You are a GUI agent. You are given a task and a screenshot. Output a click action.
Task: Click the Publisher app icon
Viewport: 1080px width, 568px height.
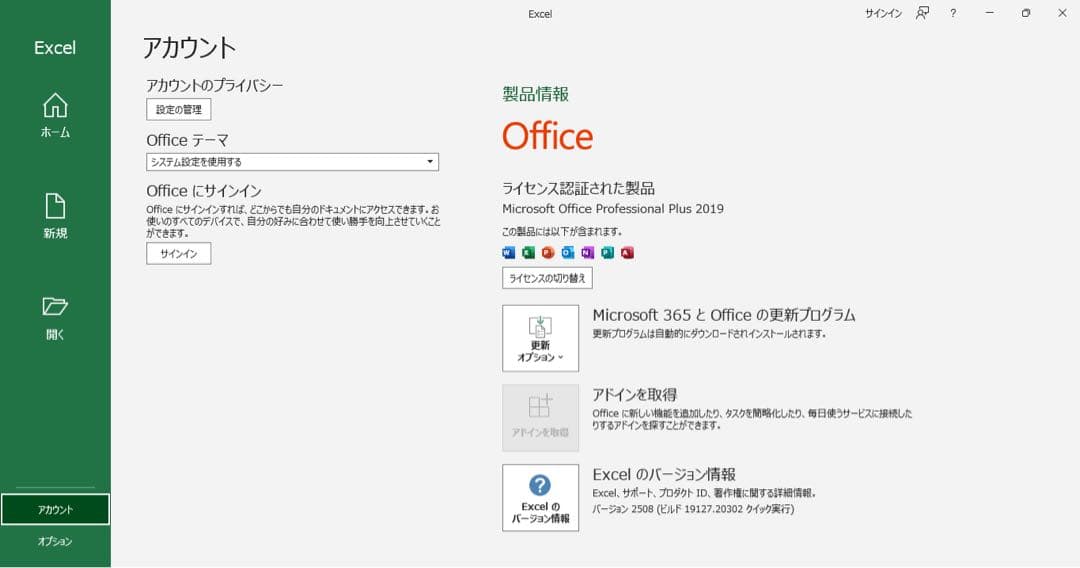[608, 253]
